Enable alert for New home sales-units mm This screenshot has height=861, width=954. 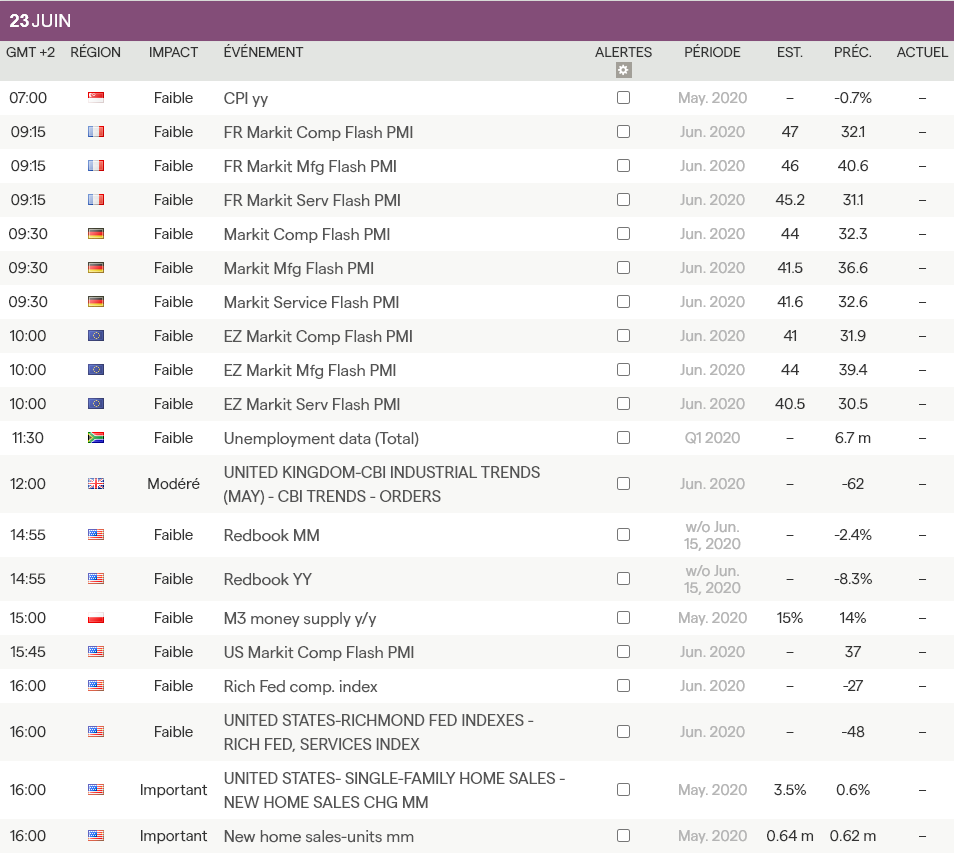[x=623, y=835]
